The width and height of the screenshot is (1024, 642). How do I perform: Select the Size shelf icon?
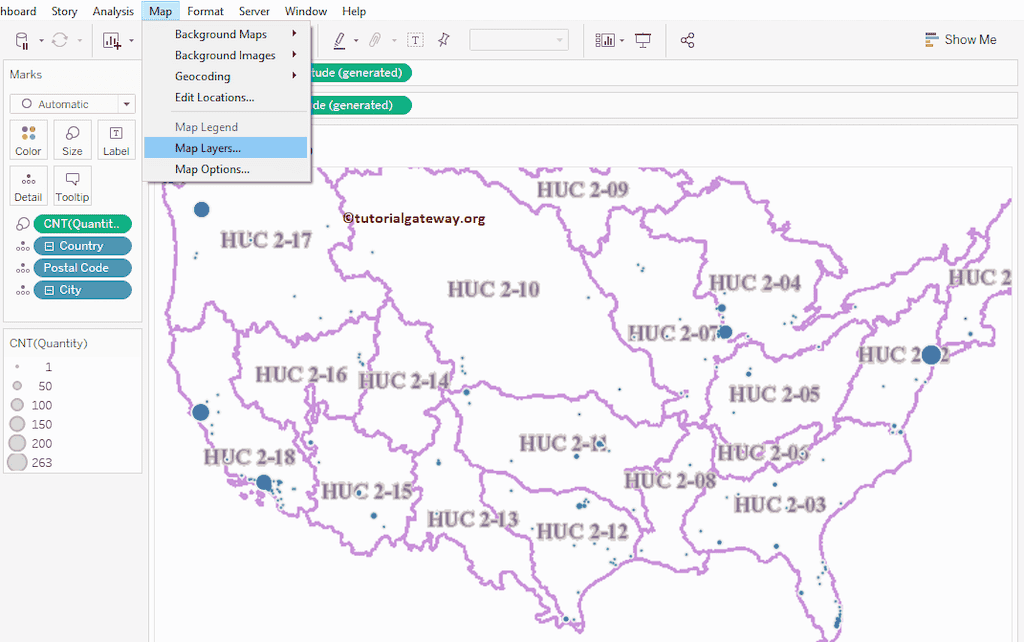tap(72, 139)
